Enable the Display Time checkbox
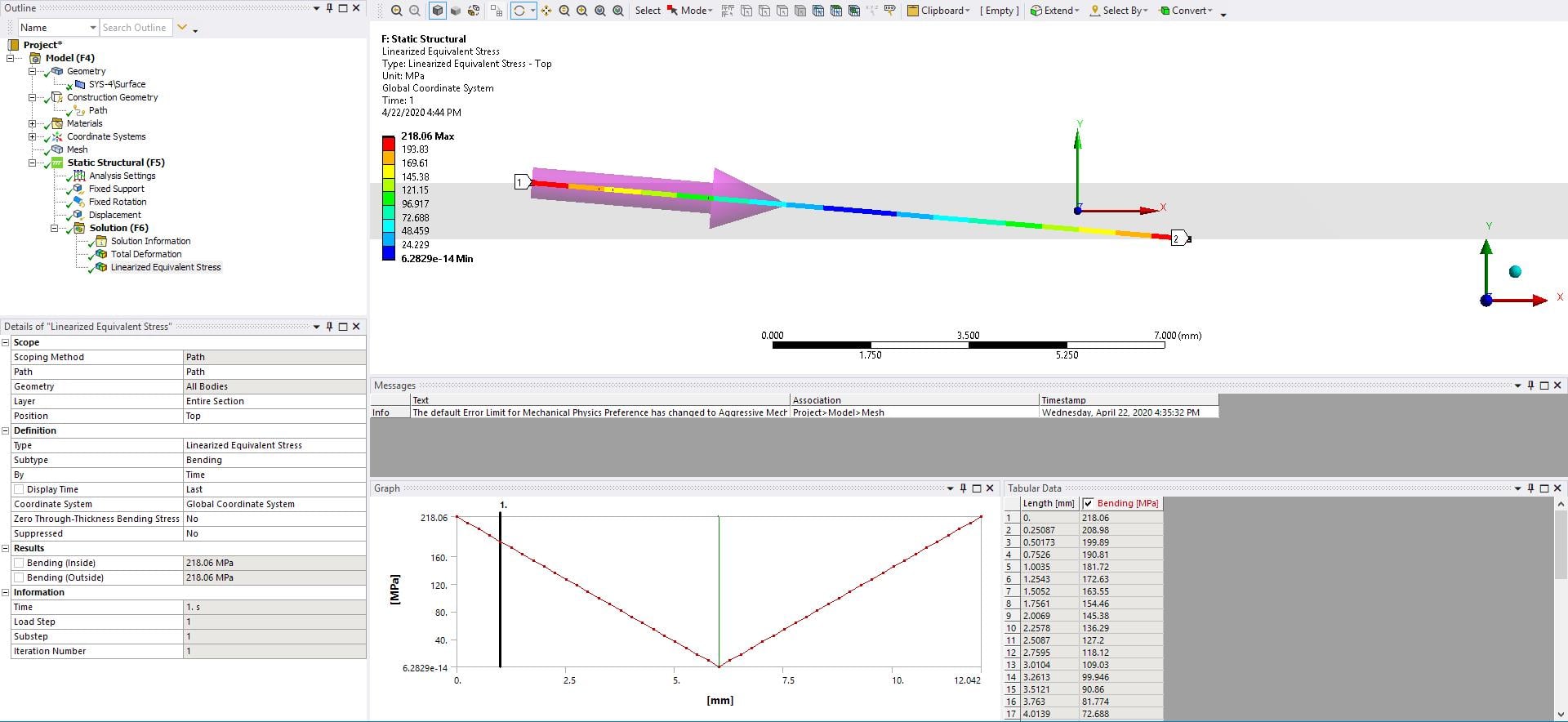Screen dimensions: 1568x722 (x=19, y=489)
